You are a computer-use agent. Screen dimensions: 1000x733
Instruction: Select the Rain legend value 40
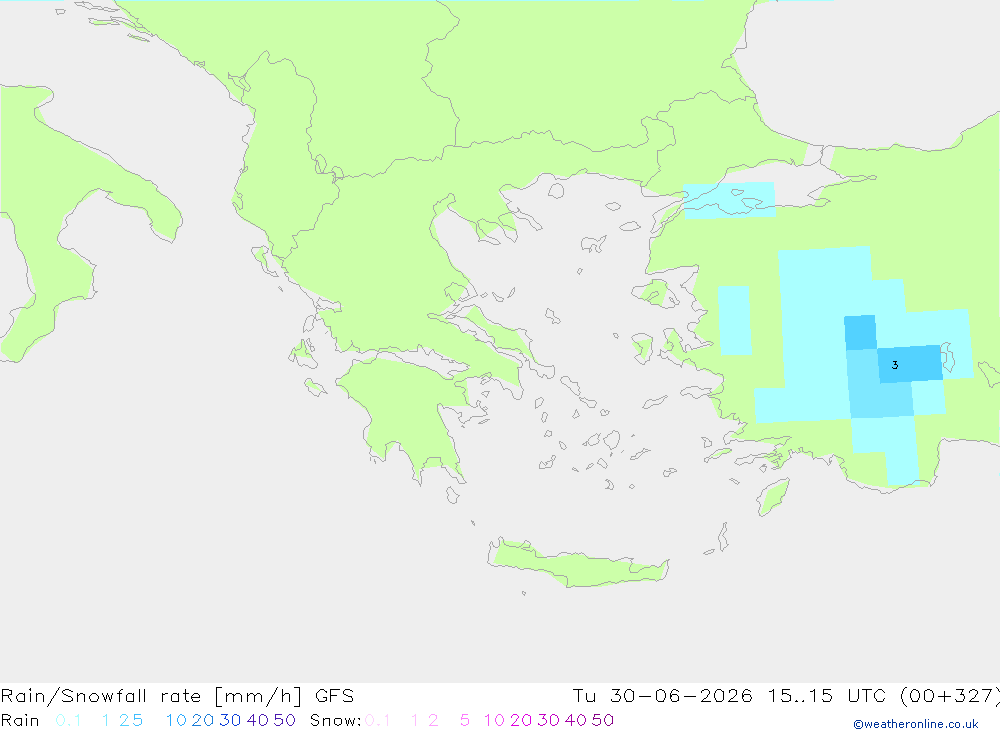click(x=258, y=720)
